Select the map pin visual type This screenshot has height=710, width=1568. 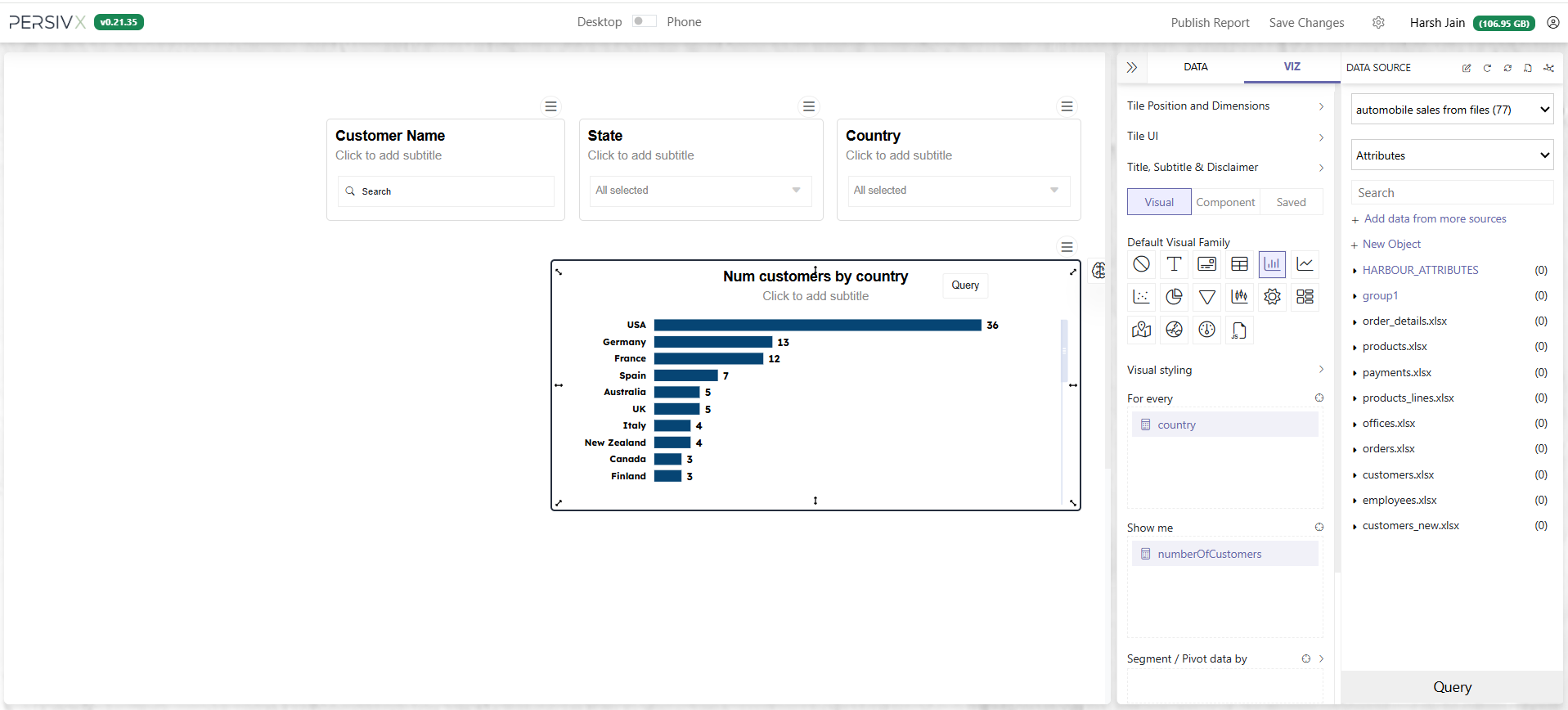[x=1141, y=330]
